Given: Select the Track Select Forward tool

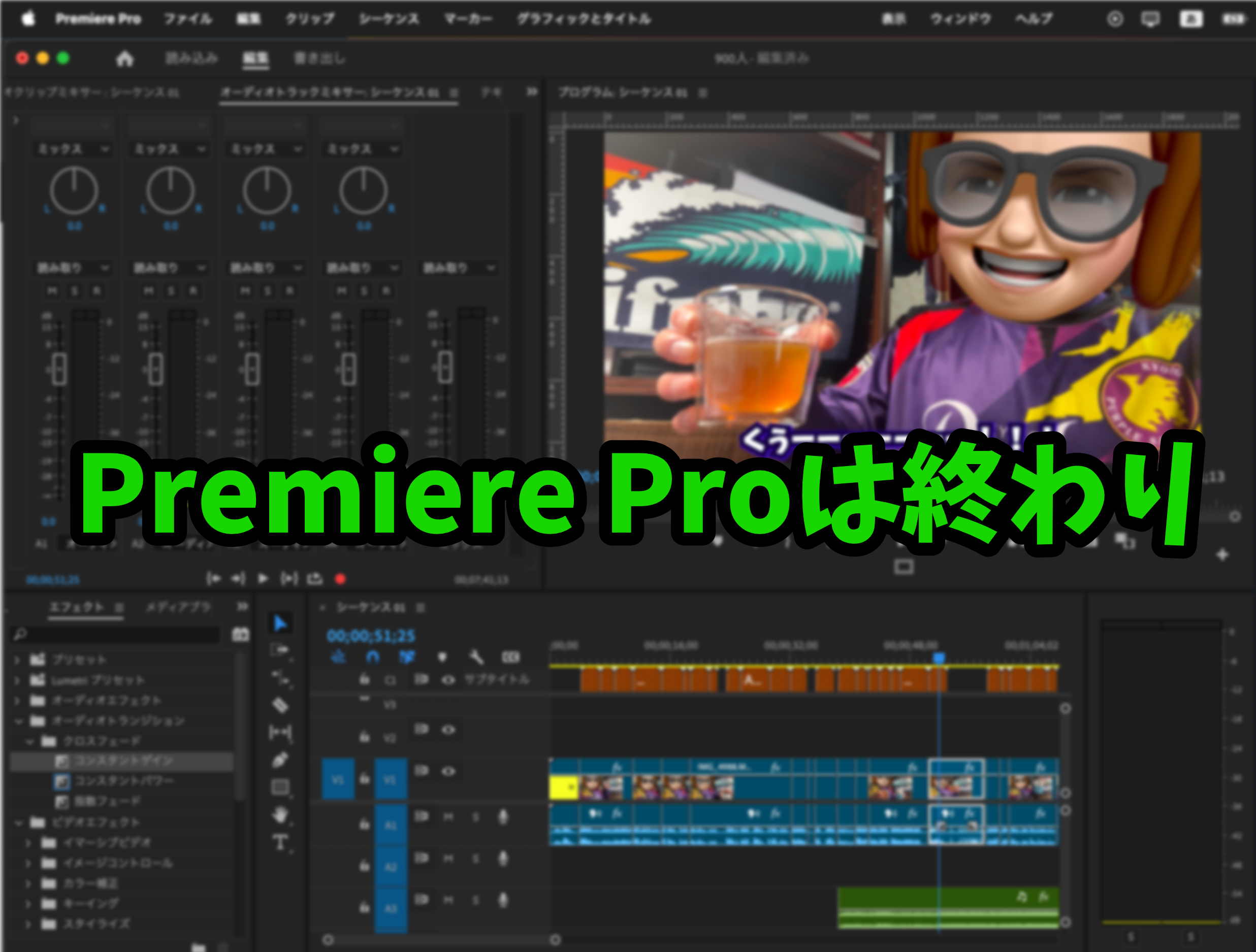Looking at the screenshot, I should [x=280, y=650].
